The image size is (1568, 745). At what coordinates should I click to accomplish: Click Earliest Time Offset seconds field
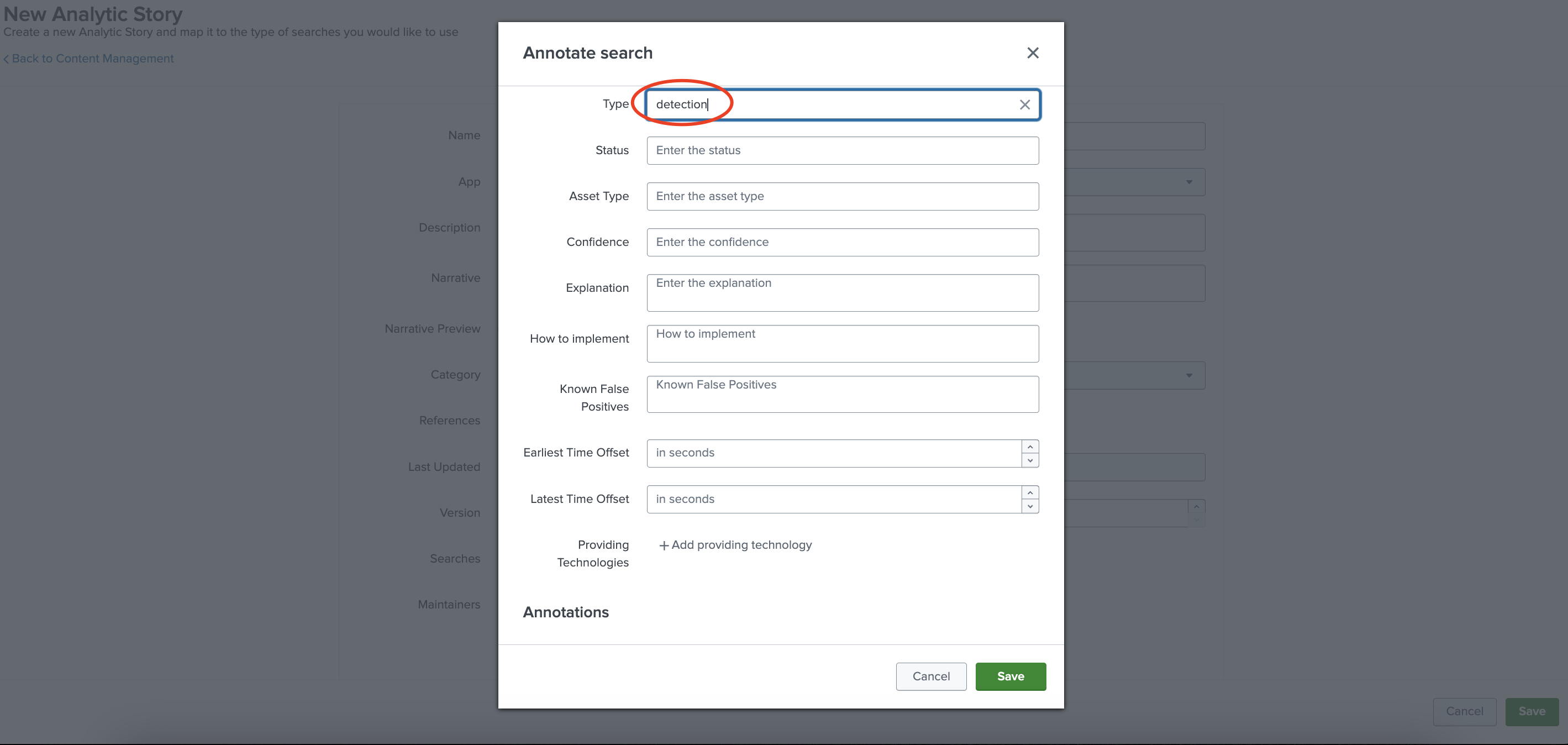point(833,453)
